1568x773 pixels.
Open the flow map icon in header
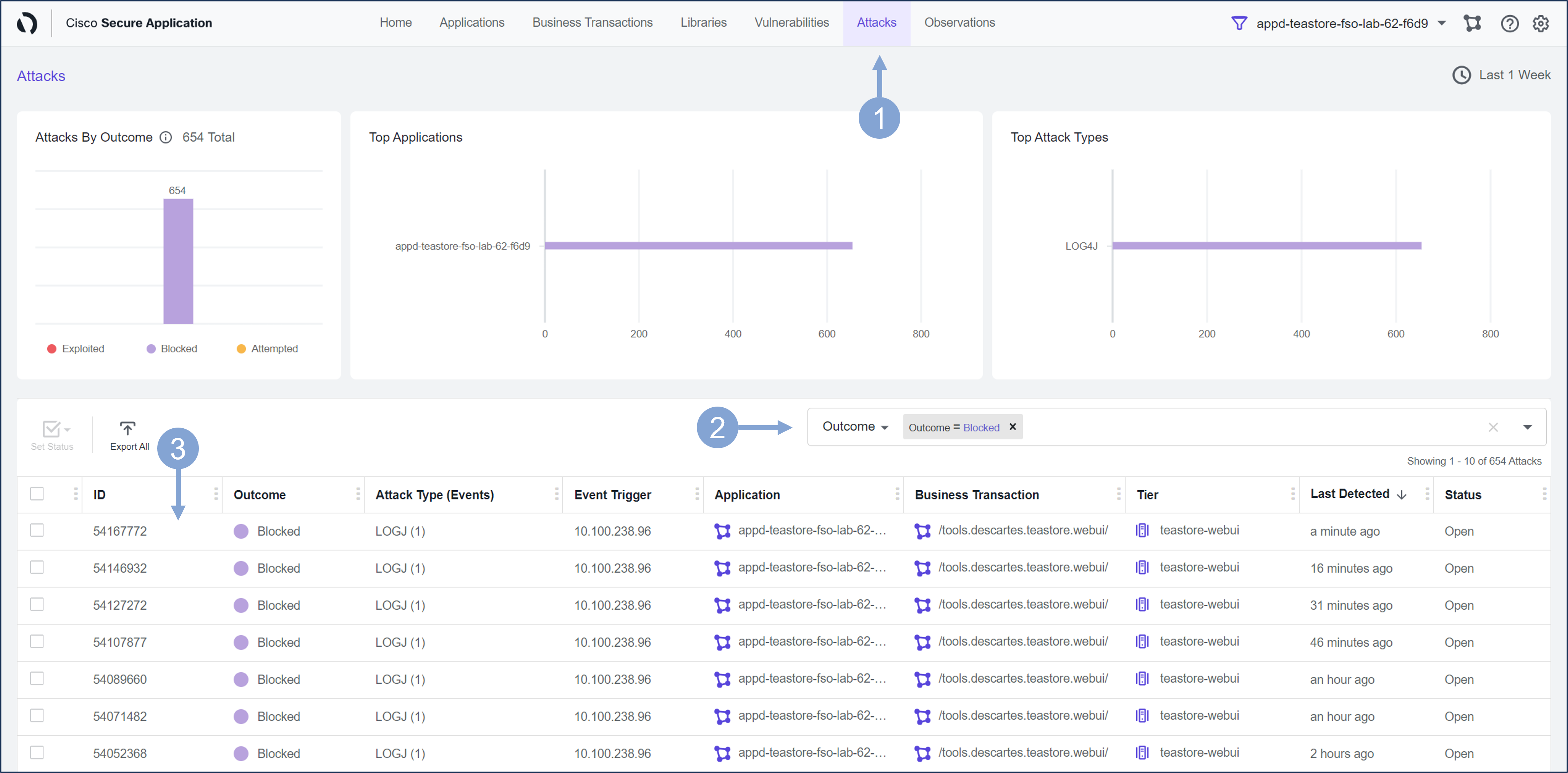tap(1472, 23)
